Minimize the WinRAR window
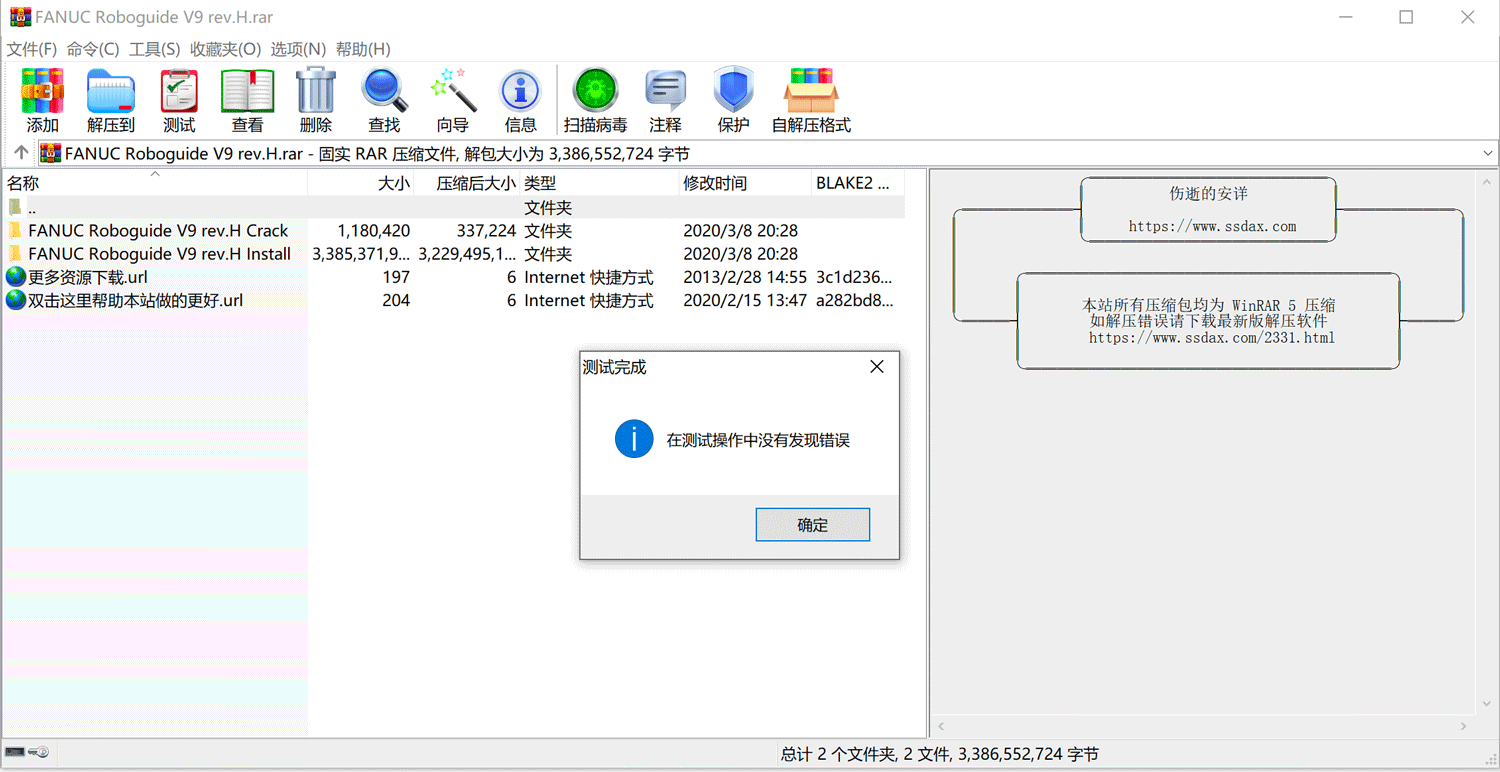Viewport: 1500px width, 772px height. pos(1344,17)
